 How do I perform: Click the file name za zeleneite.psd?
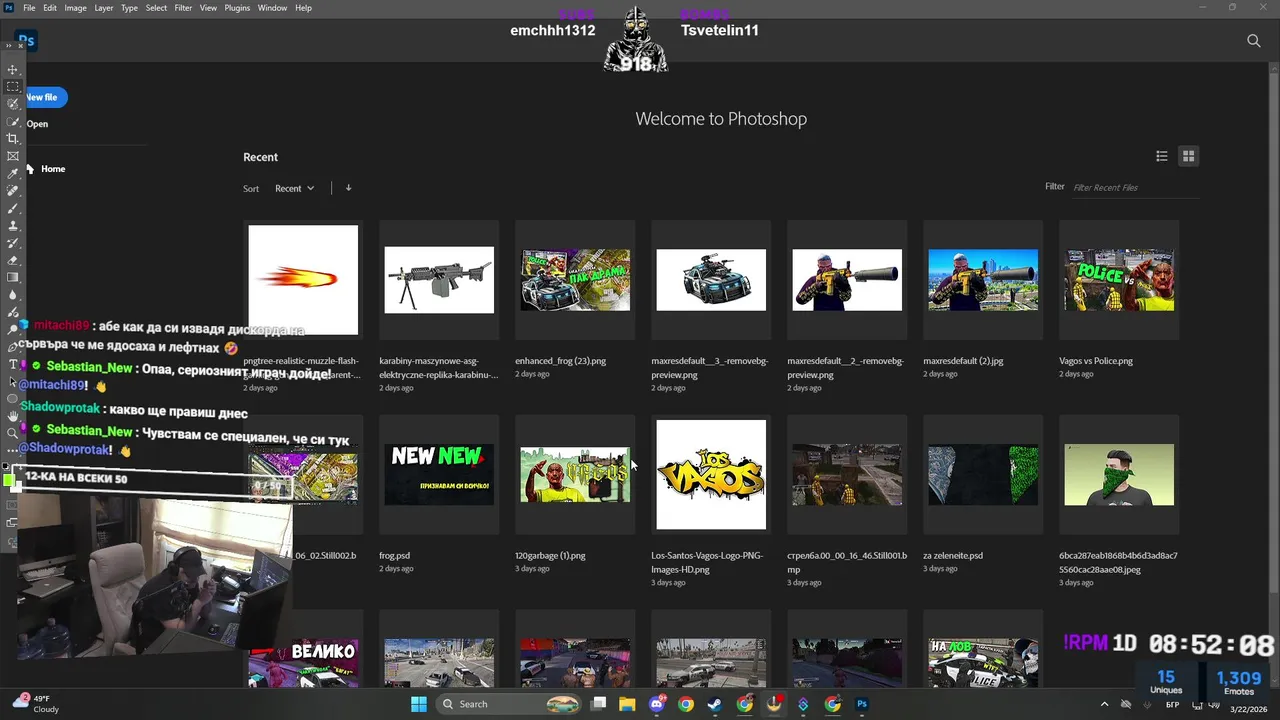(x=953, y=555)
